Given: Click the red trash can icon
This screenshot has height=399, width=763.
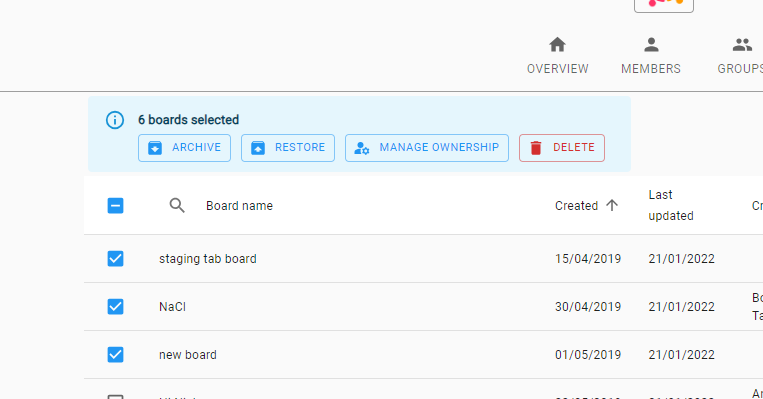Looking at the screenshot, I should (536, 148).
